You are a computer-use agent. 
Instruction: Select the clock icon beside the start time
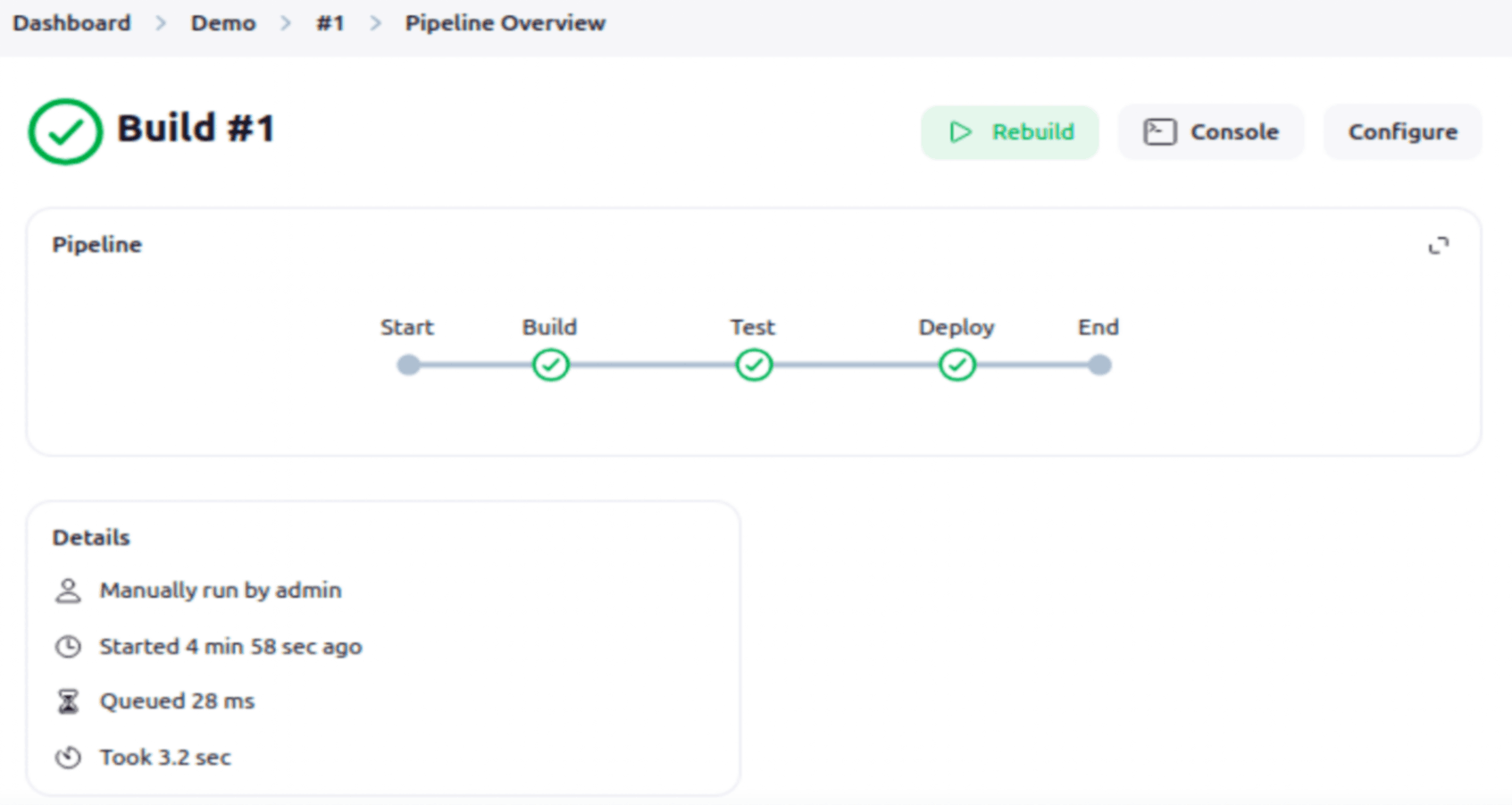[x=68, y=646]
